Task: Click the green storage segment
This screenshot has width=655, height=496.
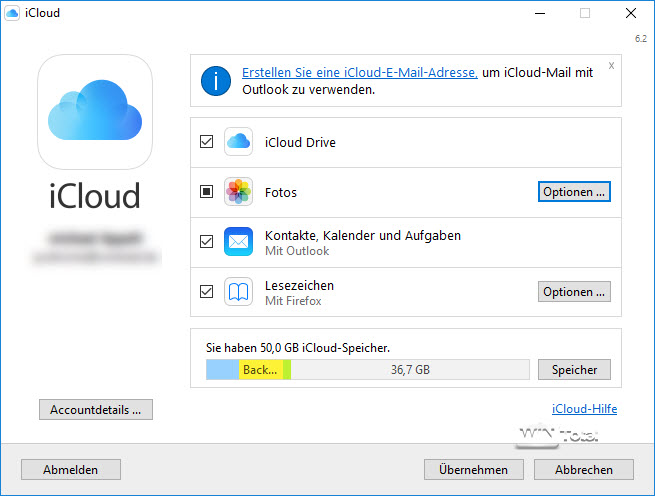Action: 287,370
